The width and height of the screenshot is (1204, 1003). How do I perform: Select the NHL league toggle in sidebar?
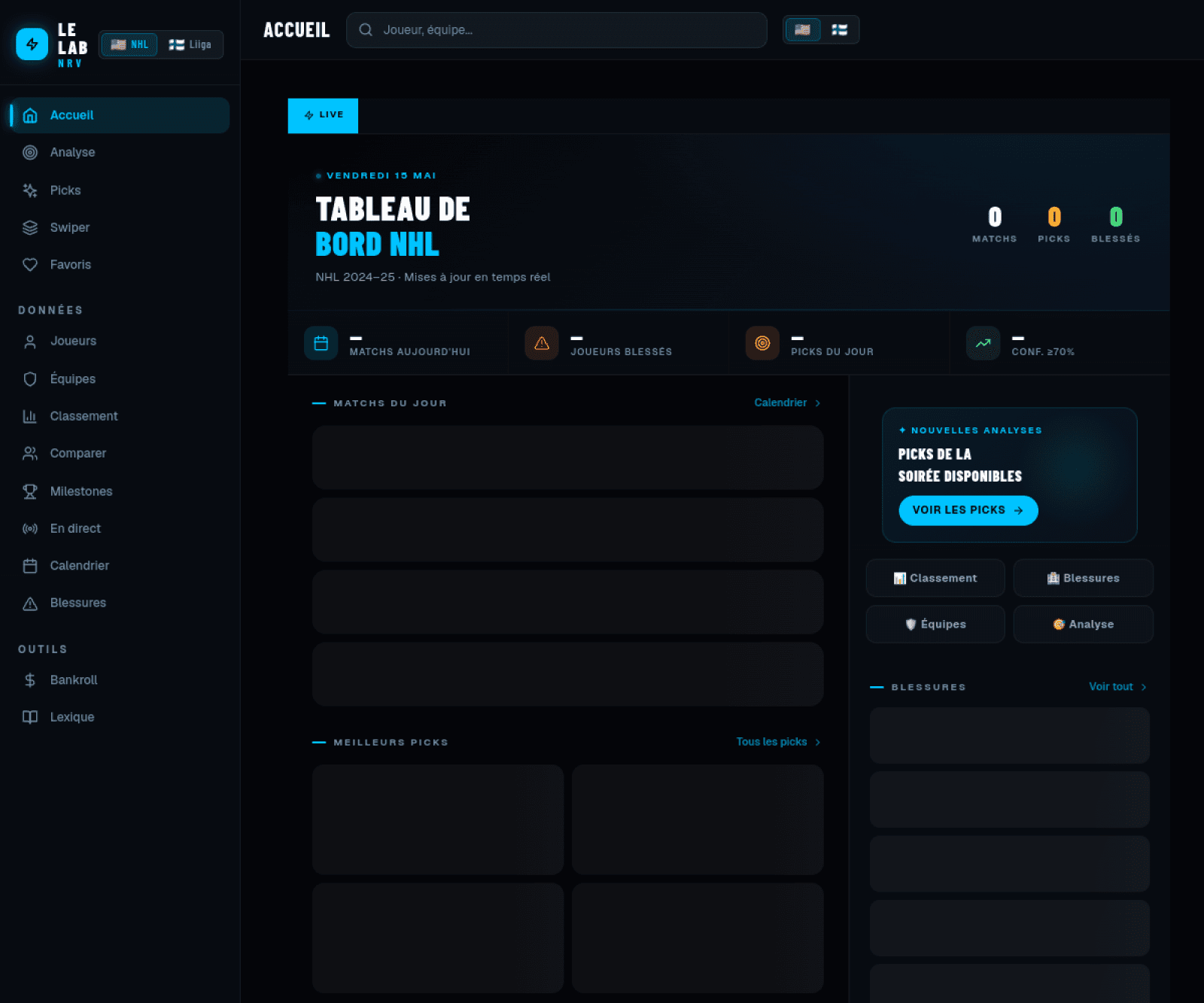(x=129, y=44)
